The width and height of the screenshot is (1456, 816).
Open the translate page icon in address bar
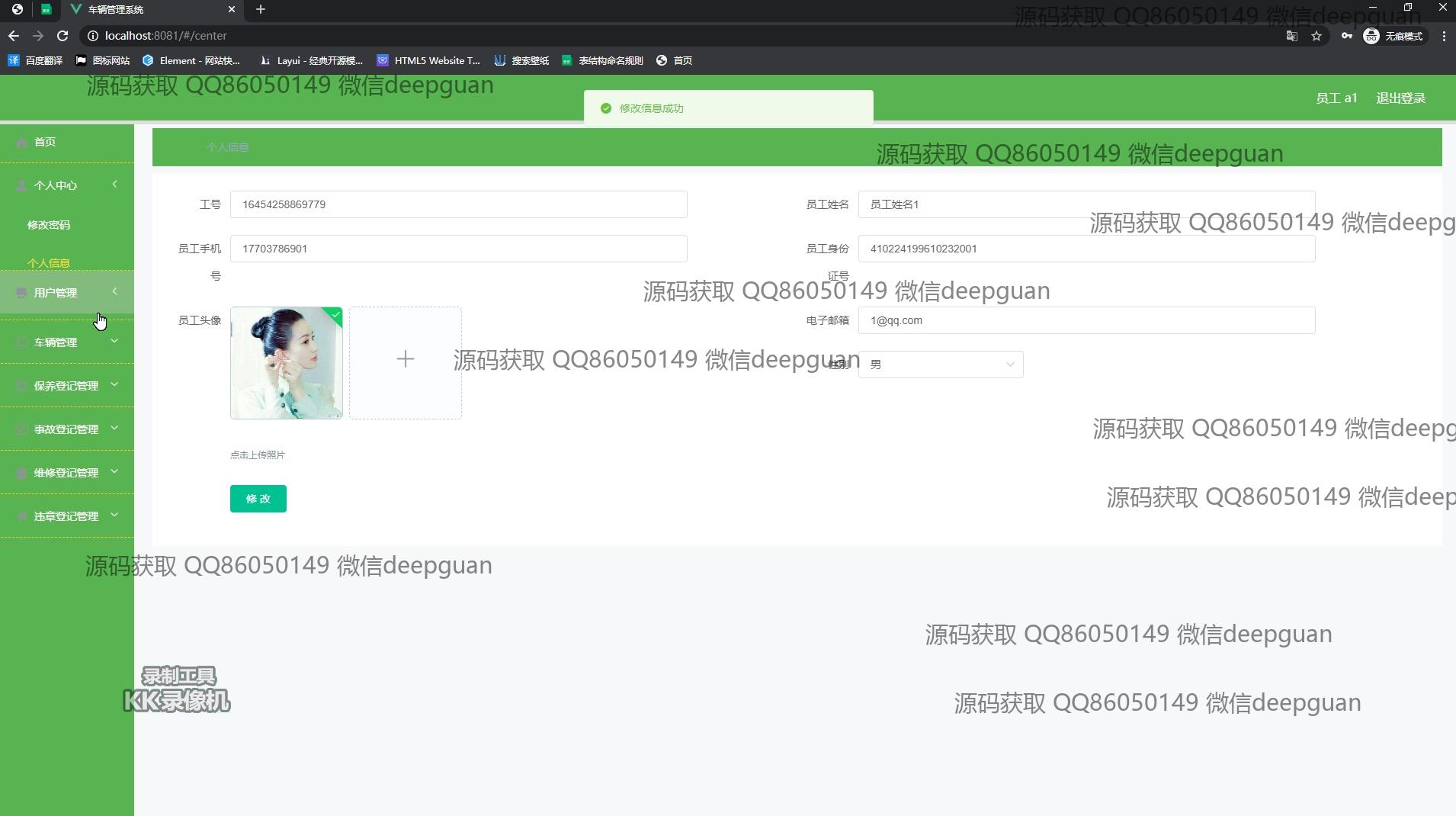(1291, 36)
